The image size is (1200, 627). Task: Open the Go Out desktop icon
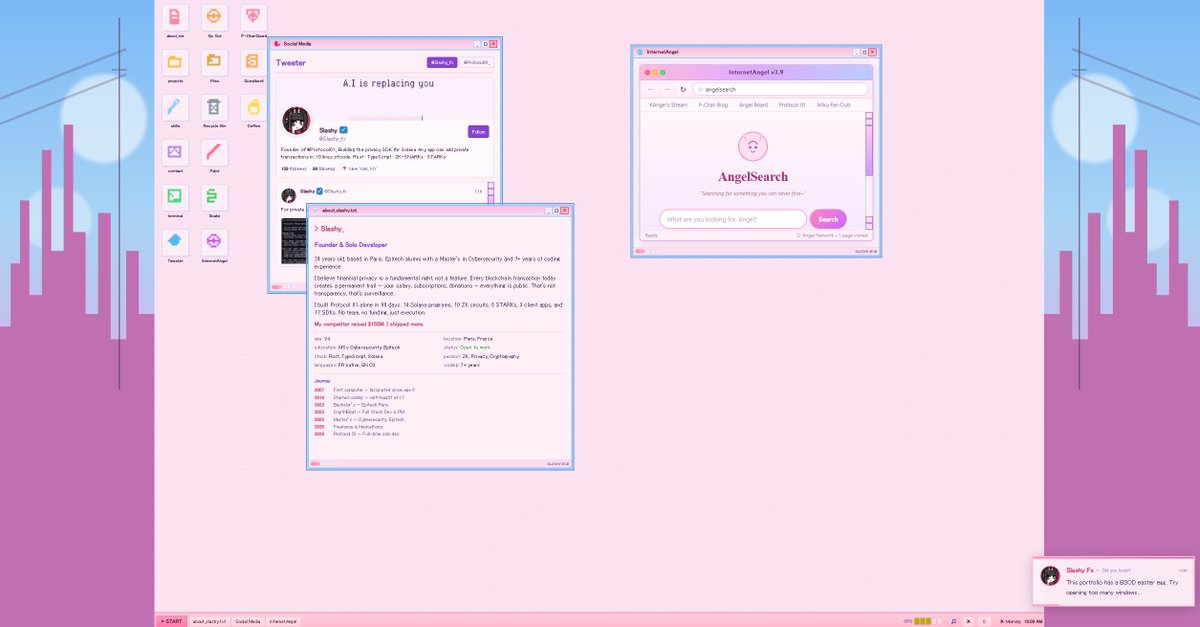point(214,17)
